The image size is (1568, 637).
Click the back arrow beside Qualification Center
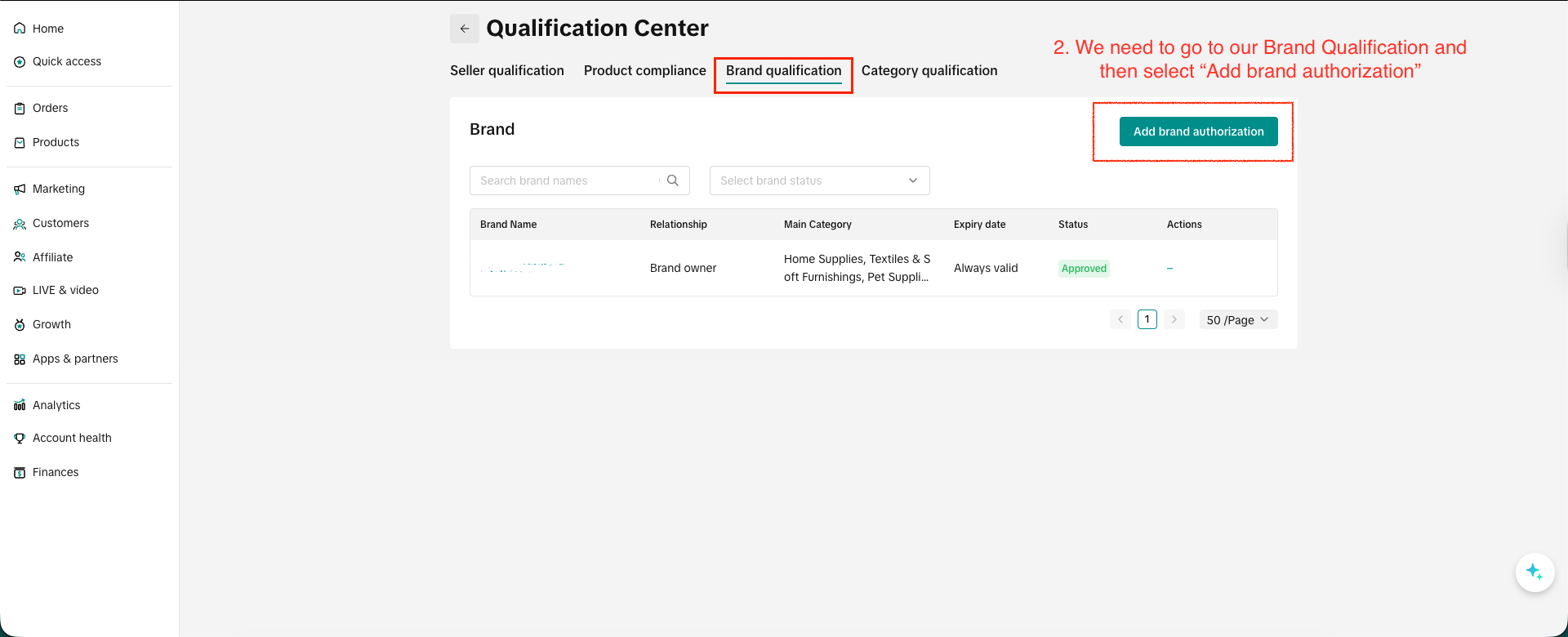pos(465,29)
